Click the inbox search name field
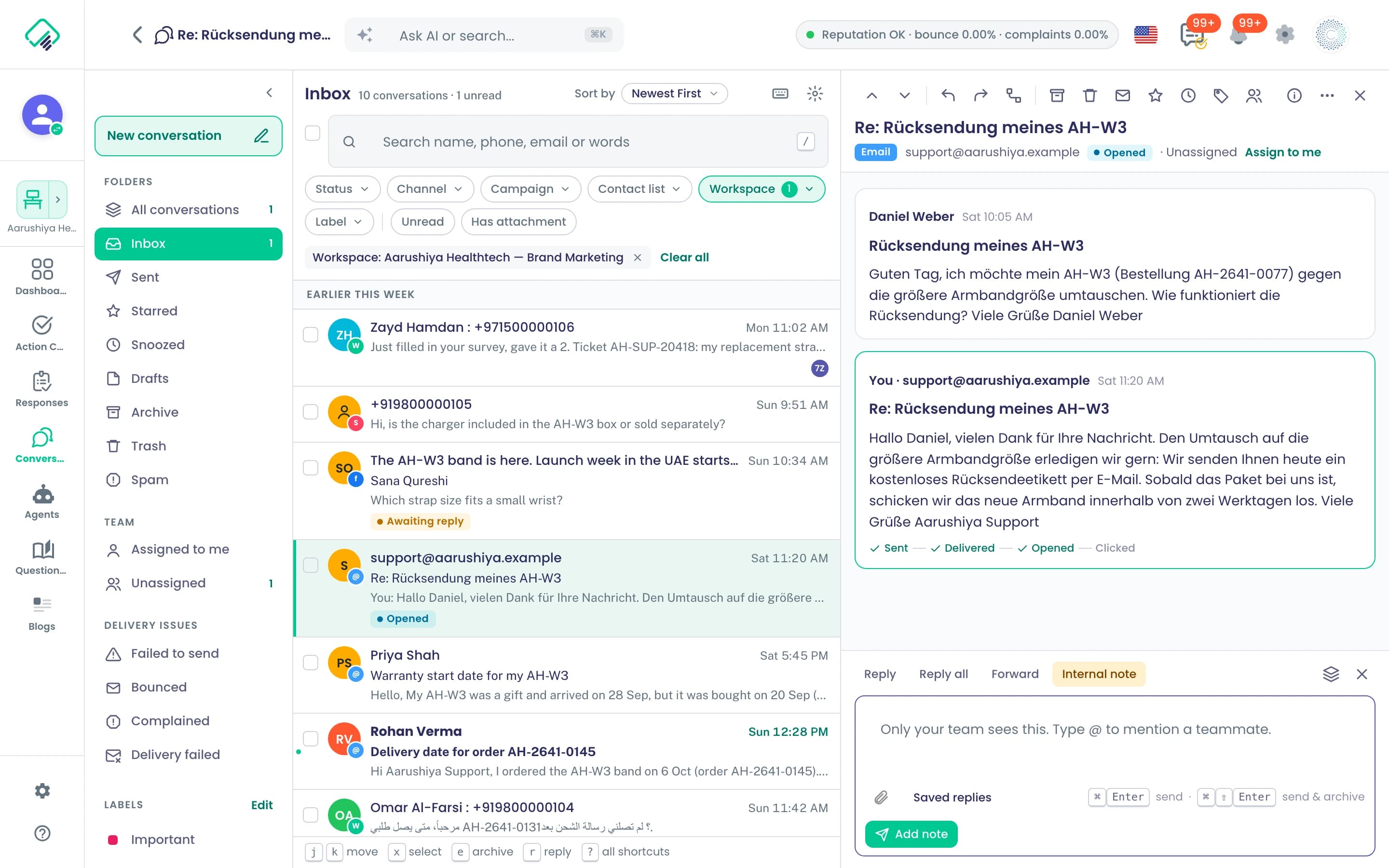 pos(577,142)
